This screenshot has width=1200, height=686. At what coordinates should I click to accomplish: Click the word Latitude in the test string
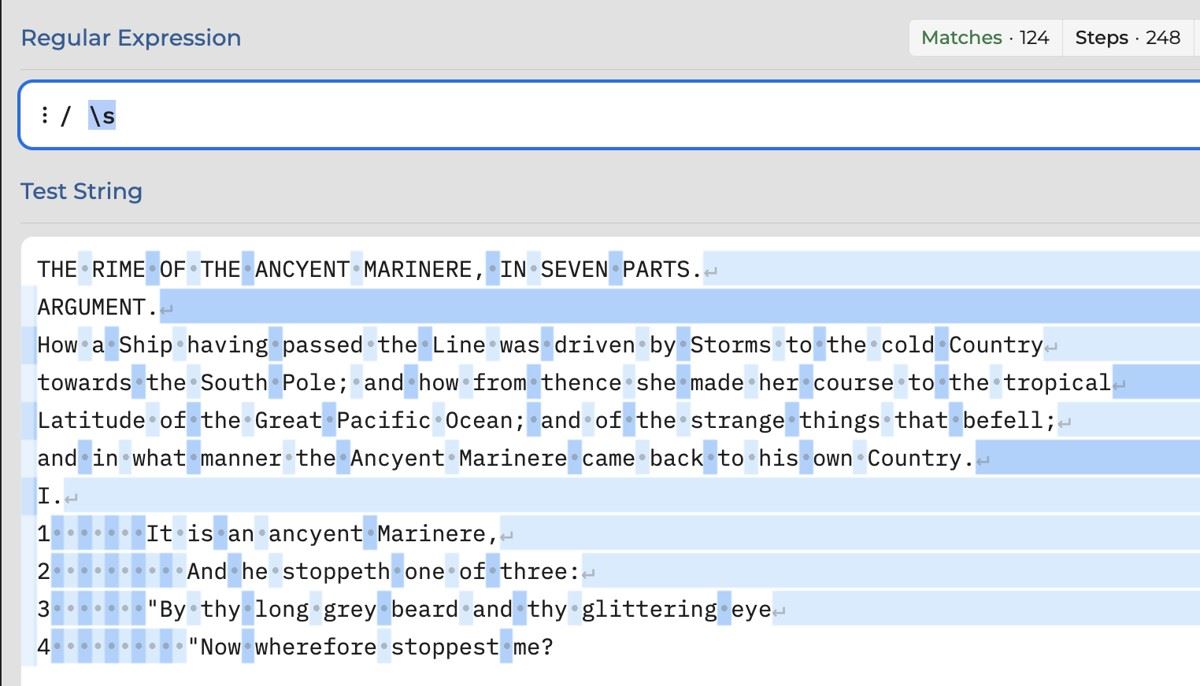click(91, 421)
